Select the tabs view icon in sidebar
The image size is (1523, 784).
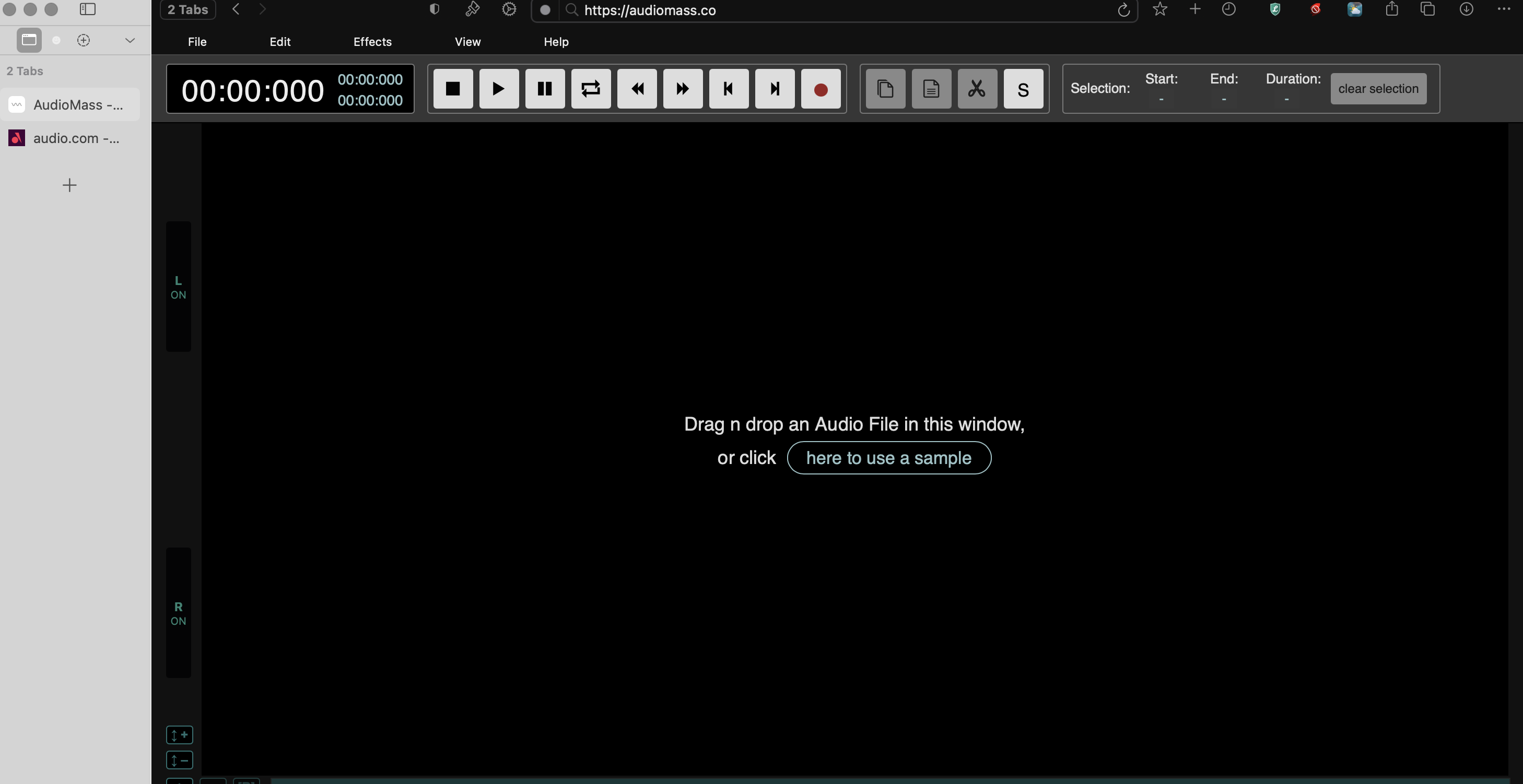29,40
